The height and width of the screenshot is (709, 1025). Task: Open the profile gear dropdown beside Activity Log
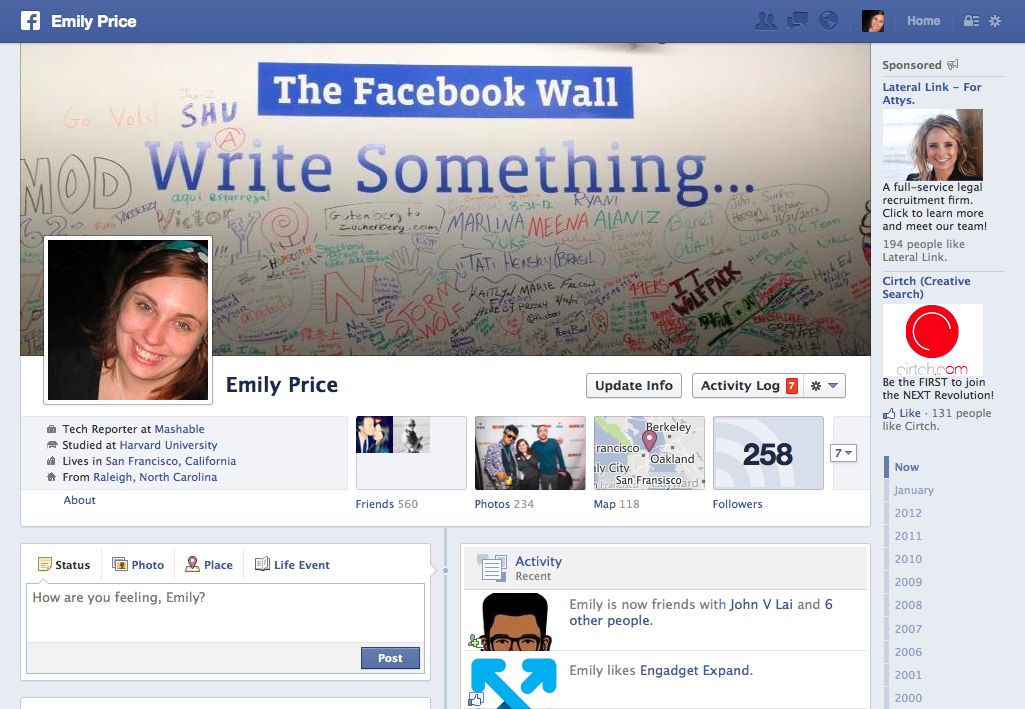(x=824, y=386)
